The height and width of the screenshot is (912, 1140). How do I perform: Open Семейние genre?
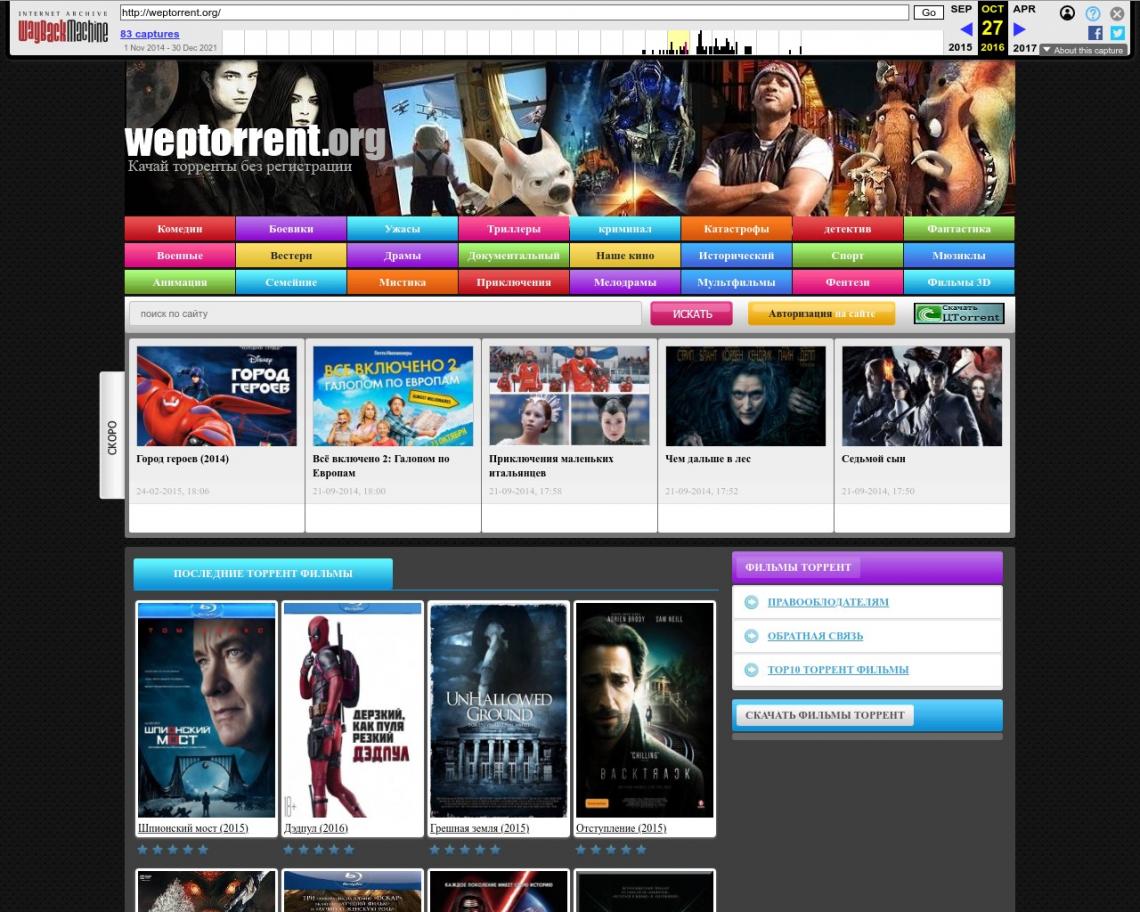[x=291, y=282]
